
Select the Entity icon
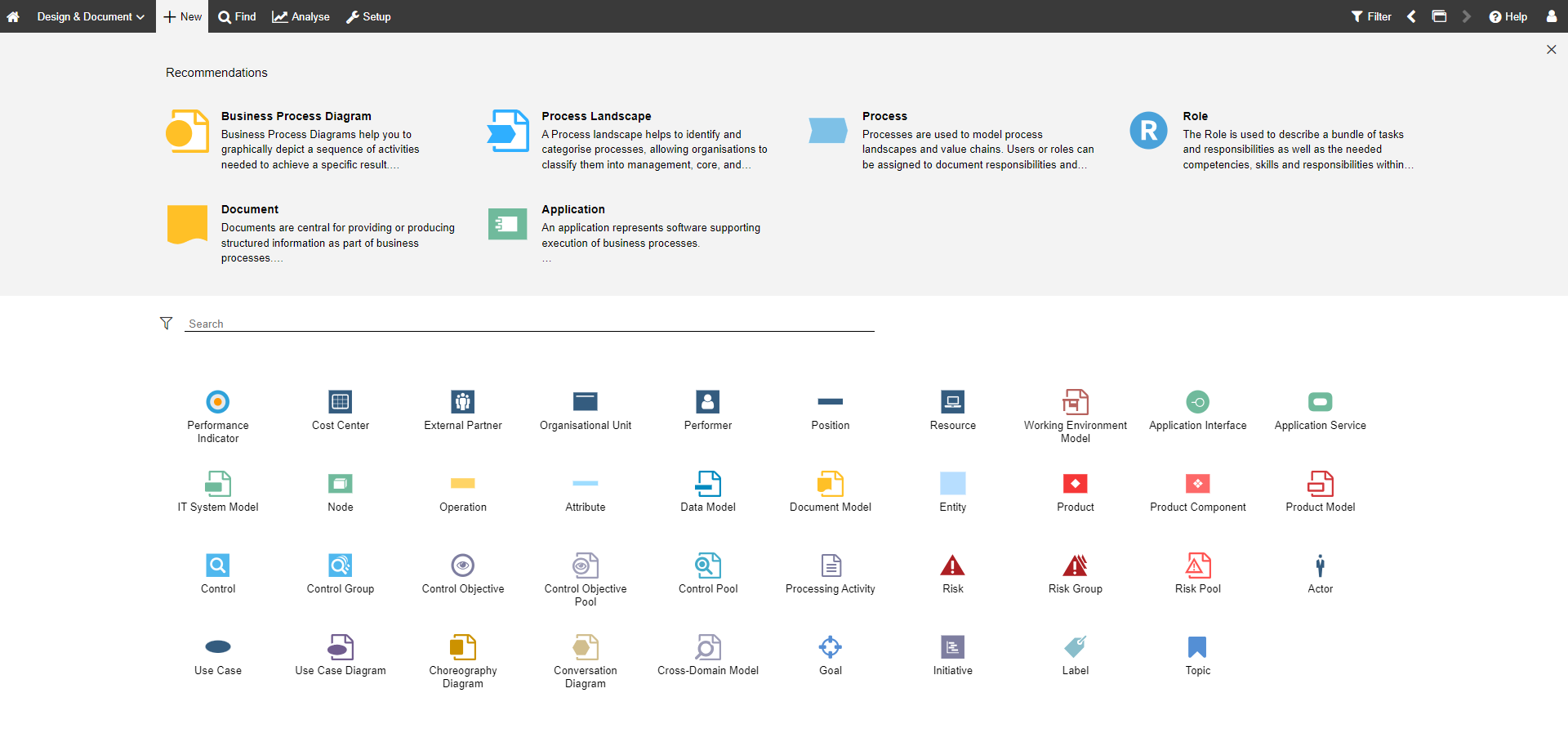(x=953, y=483)
